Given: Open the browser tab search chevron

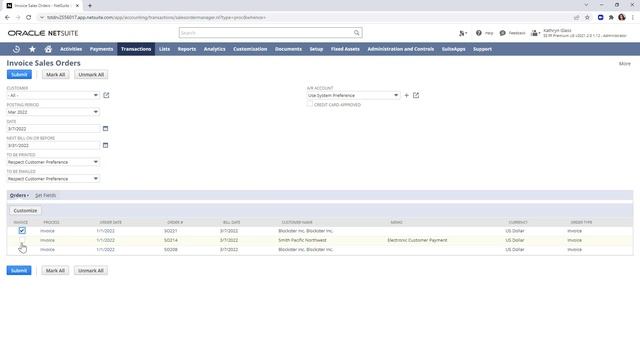Looking at the screenshot, I should pos(586,5).
